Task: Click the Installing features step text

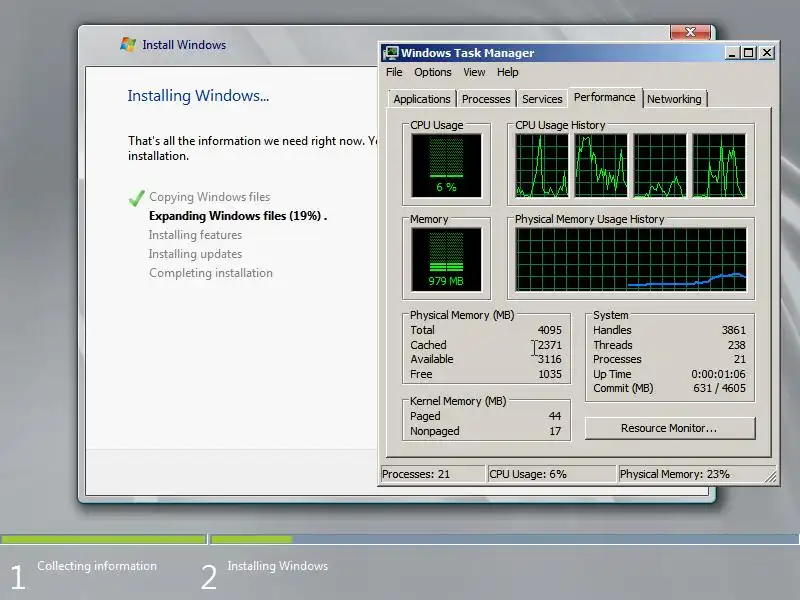Action: click(195, 235)
